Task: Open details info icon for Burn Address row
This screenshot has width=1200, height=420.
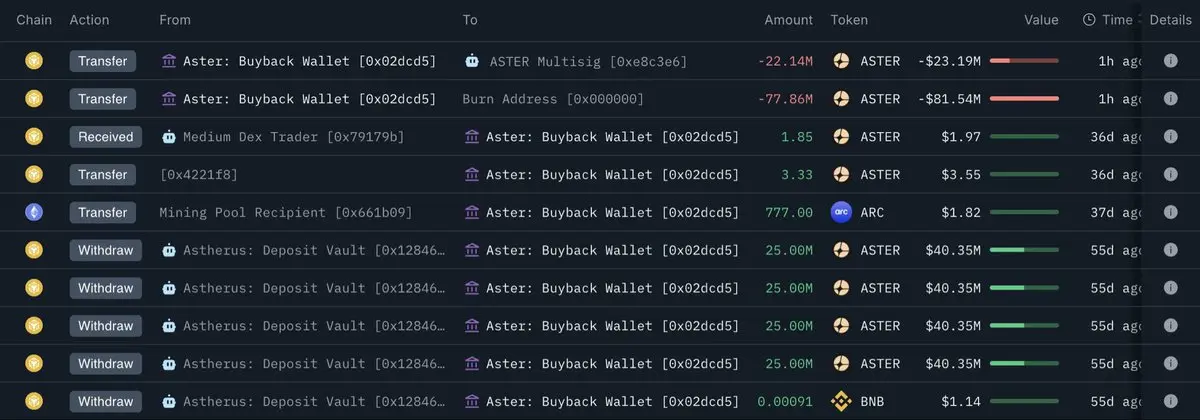Action: (1170, 99)
